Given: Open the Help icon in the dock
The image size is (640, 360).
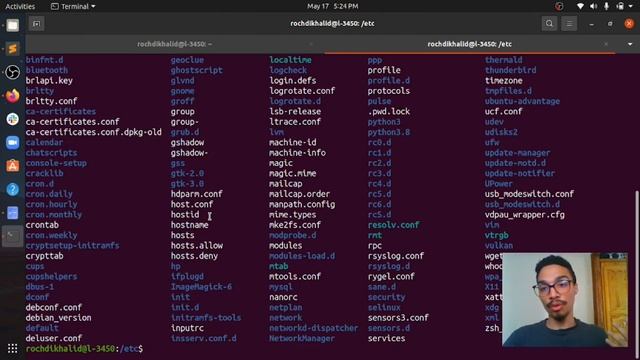Looking at the screenshot, I should tap(13, 189).
